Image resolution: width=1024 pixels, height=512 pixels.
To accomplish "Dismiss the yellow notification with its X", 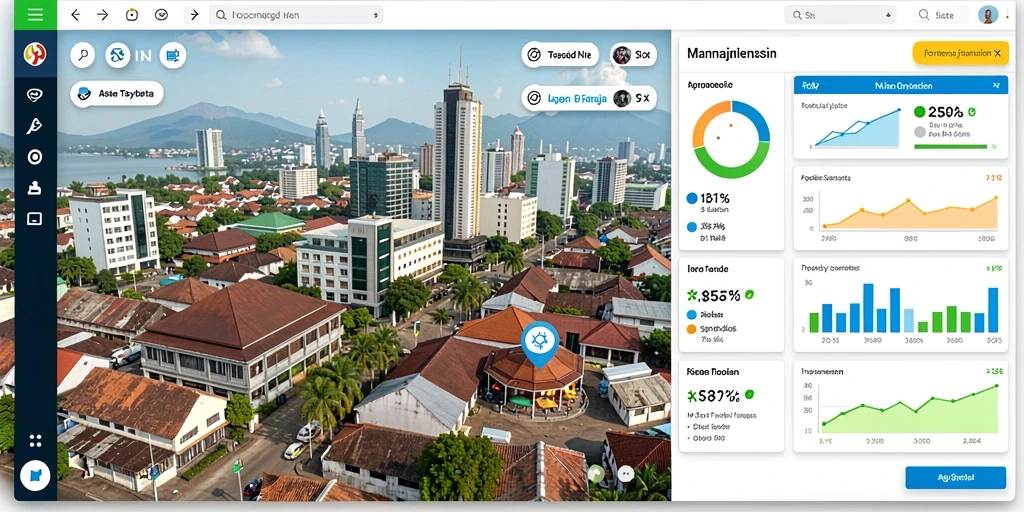I will click(x=997, y=53).
